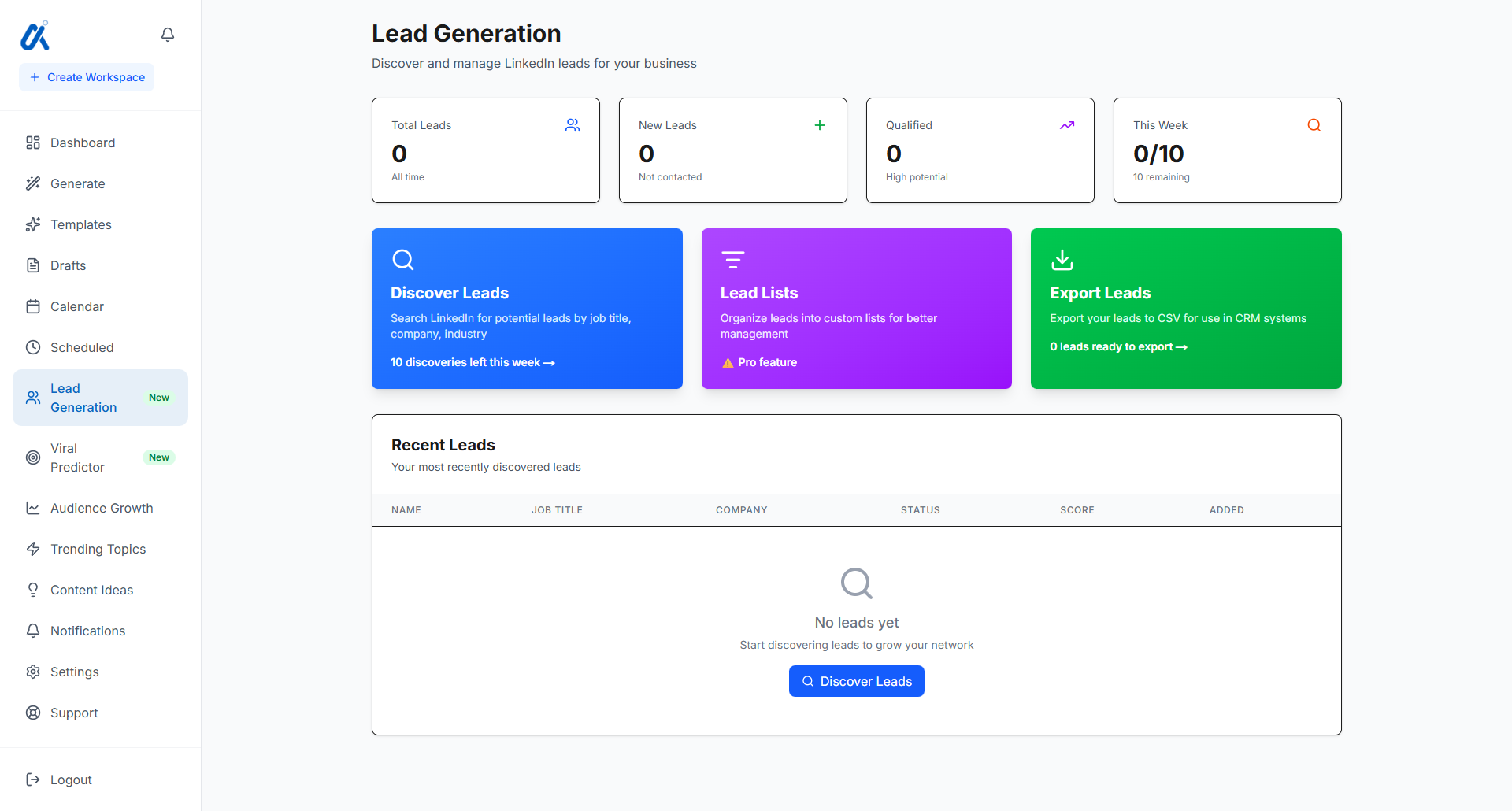Click the blue Discover Leads button

pos(857,681)
